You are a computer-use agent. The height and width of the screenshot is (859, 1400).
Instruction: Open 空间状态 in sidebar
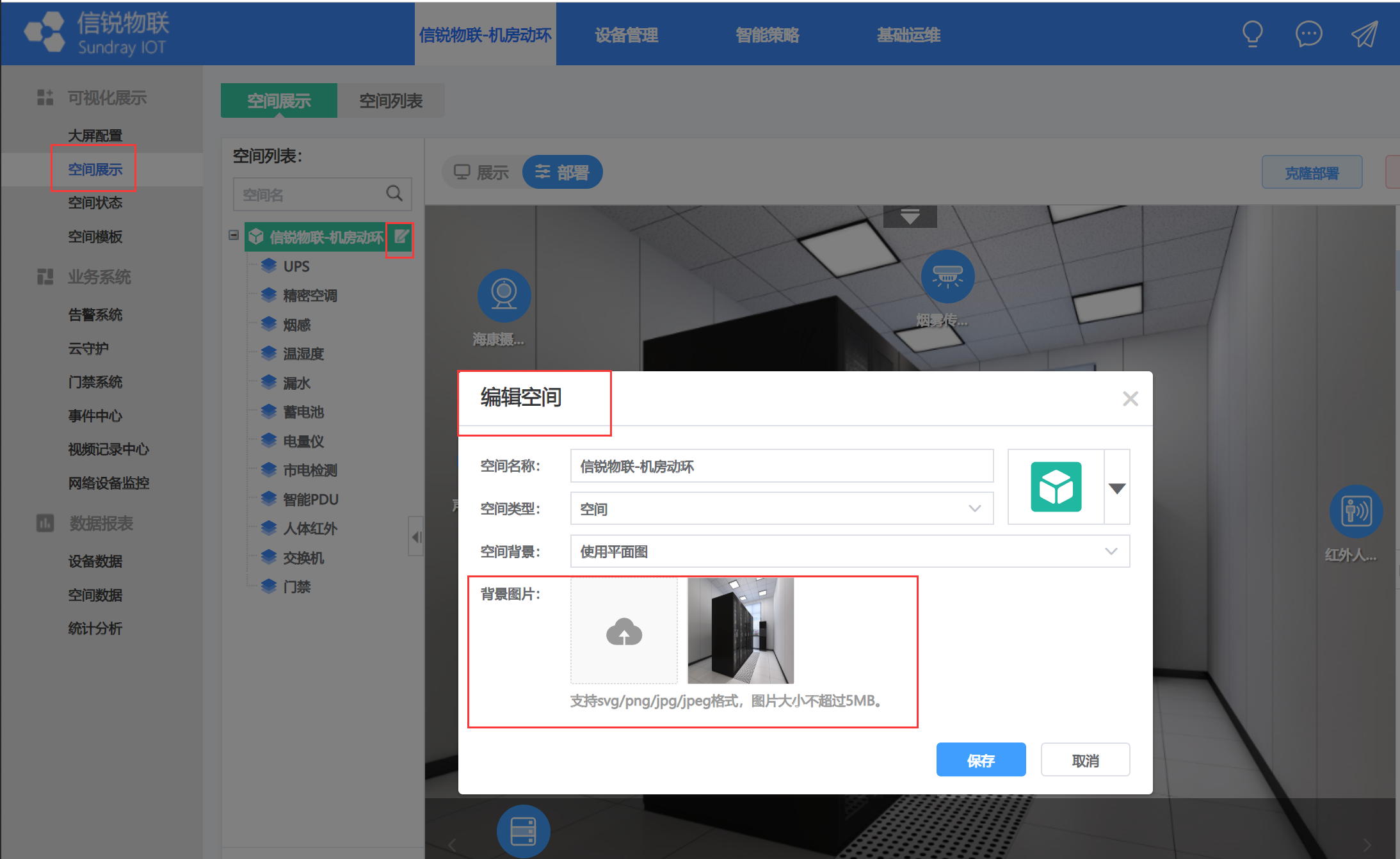coord(95,202)
